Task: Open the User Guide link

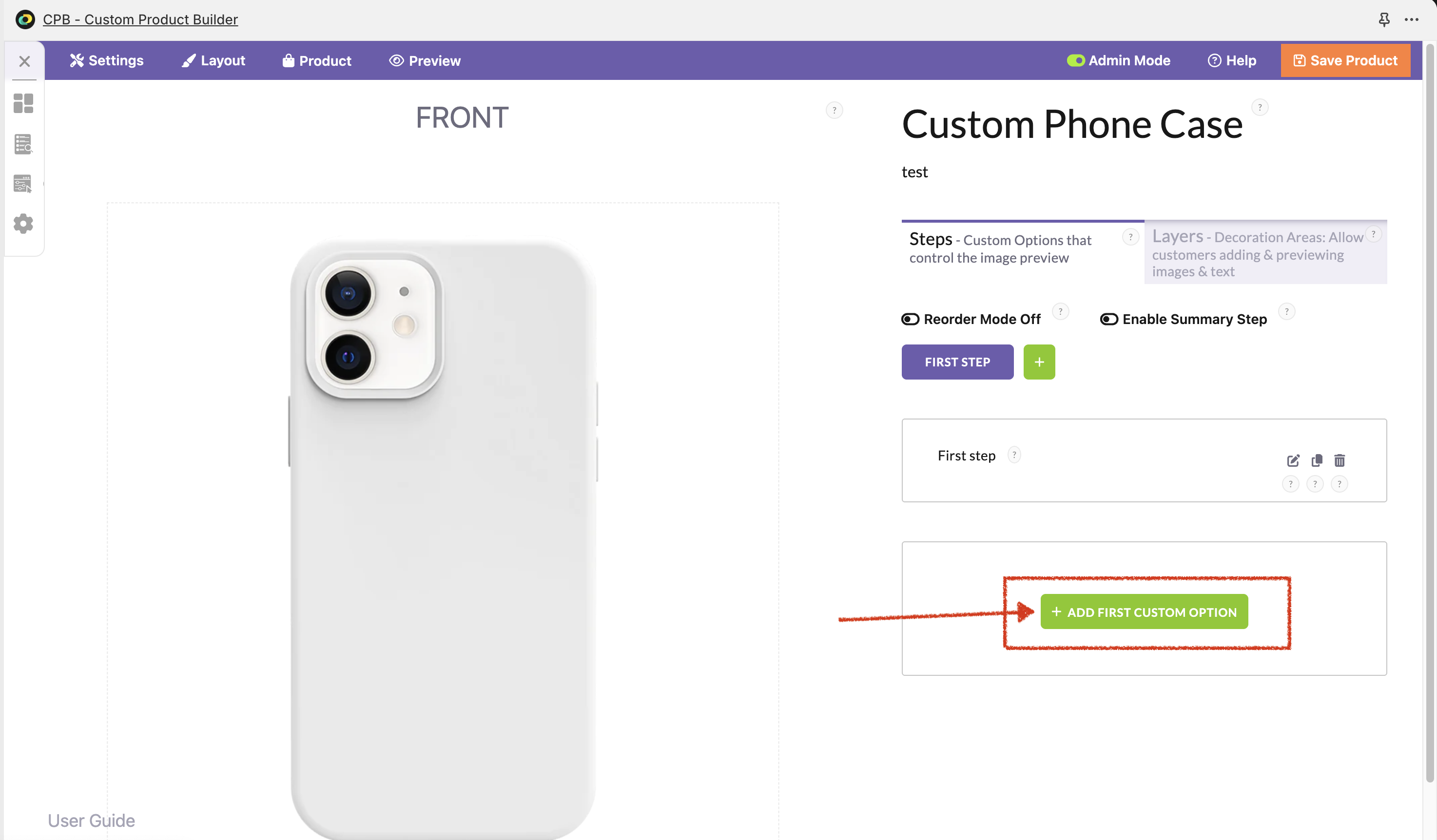Action: (91, 821)
